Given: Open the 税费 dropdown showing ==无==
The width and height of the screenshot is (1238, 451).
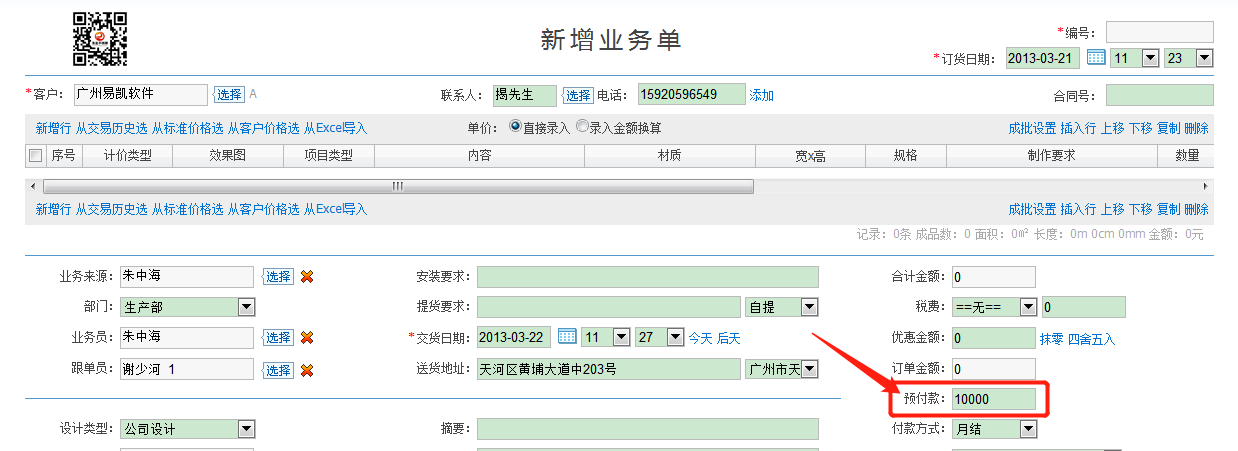Looking at the screenshot, I should coord(1027,307).
